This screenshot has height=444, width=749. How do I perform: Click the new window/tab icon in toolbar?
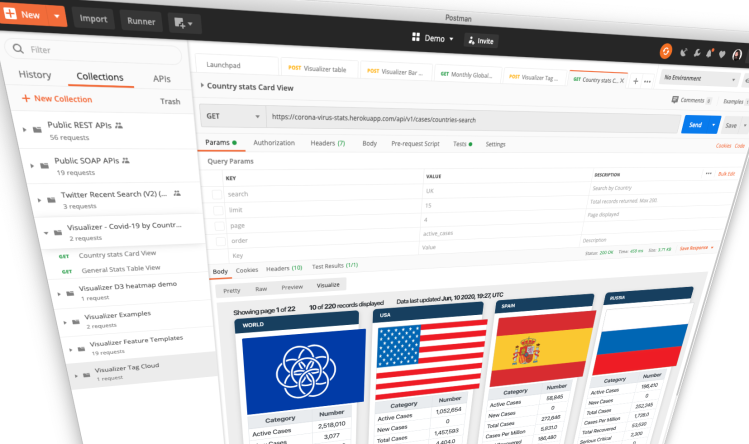tap(183, 23)
